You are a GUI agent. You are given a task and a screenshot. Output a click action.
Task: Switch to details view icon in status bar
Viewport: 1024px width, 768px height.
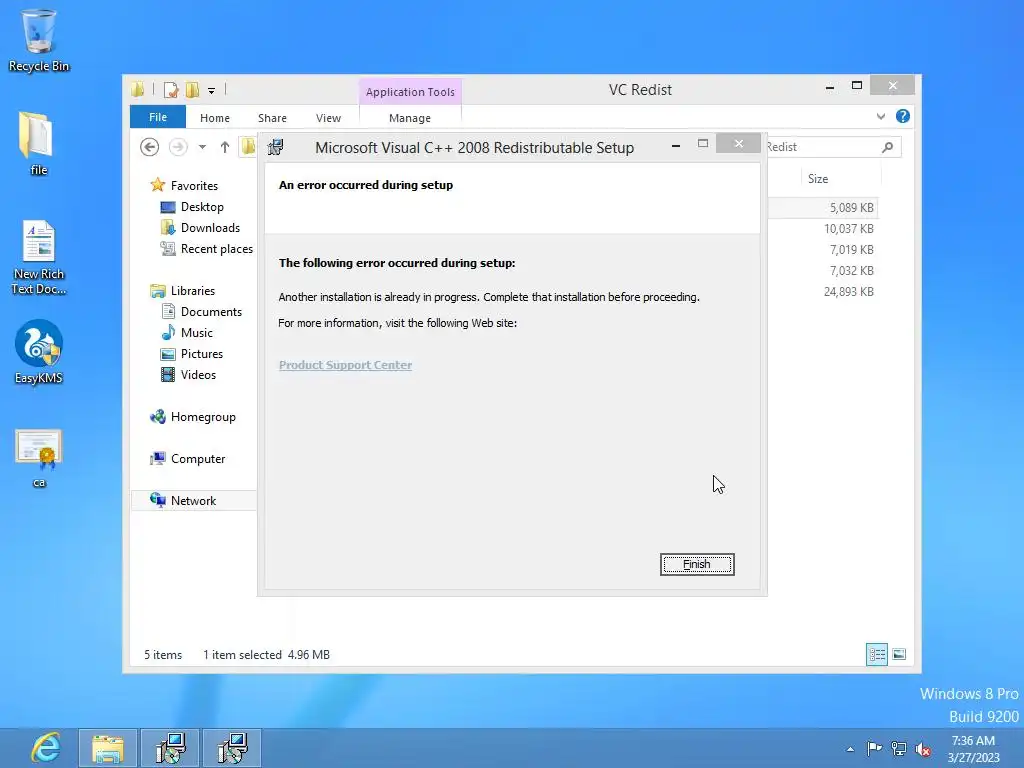(876, 654)
